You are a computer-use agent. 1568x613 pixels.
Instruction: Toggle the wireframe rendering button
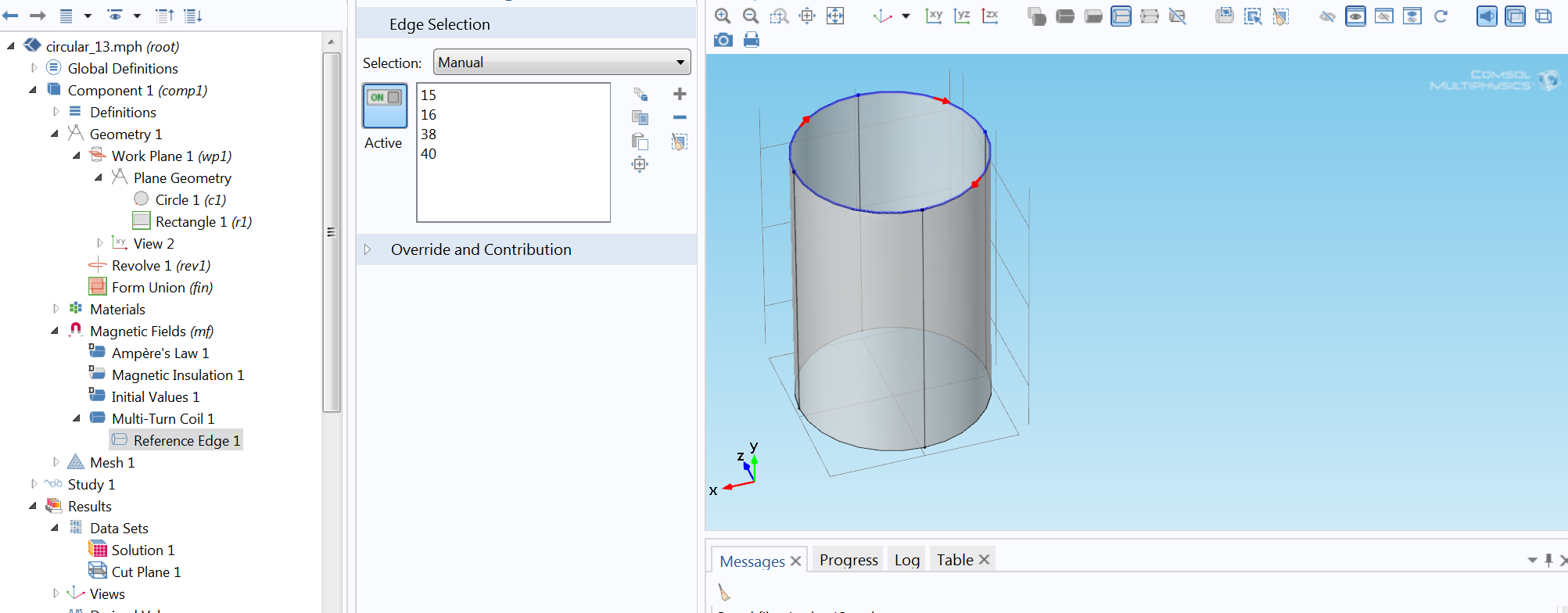pos(1543,16)
